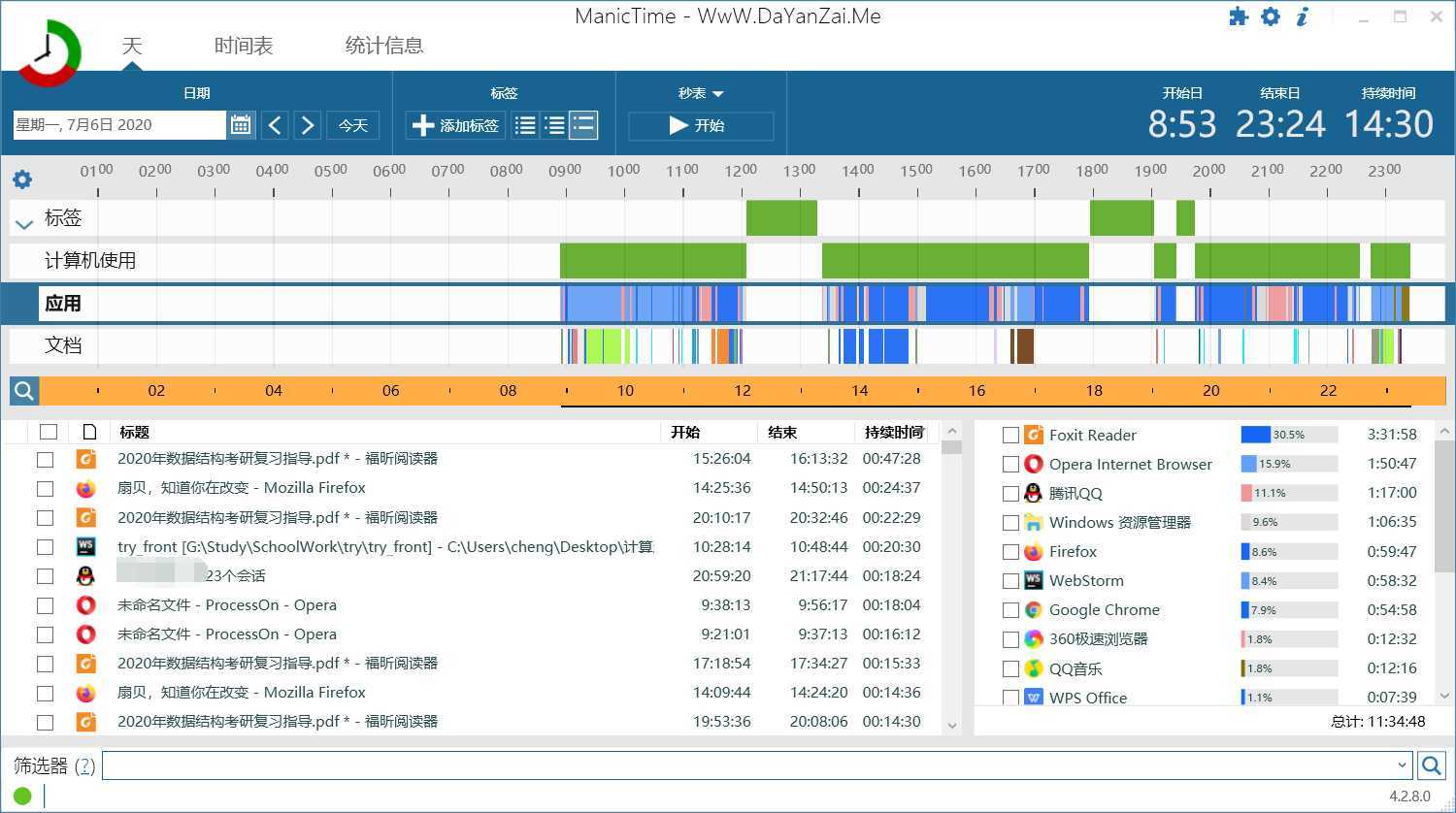Open timeline settings gear above 标签 row
1456x813 pixels.
click(x=22, y=179)
